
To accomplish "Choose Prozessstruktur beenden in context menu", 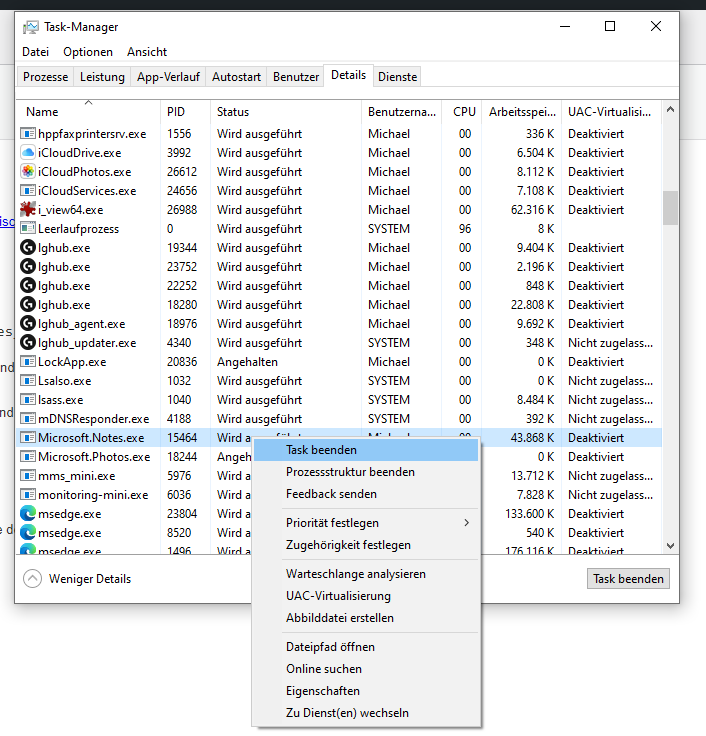I will tap(366, 472).
